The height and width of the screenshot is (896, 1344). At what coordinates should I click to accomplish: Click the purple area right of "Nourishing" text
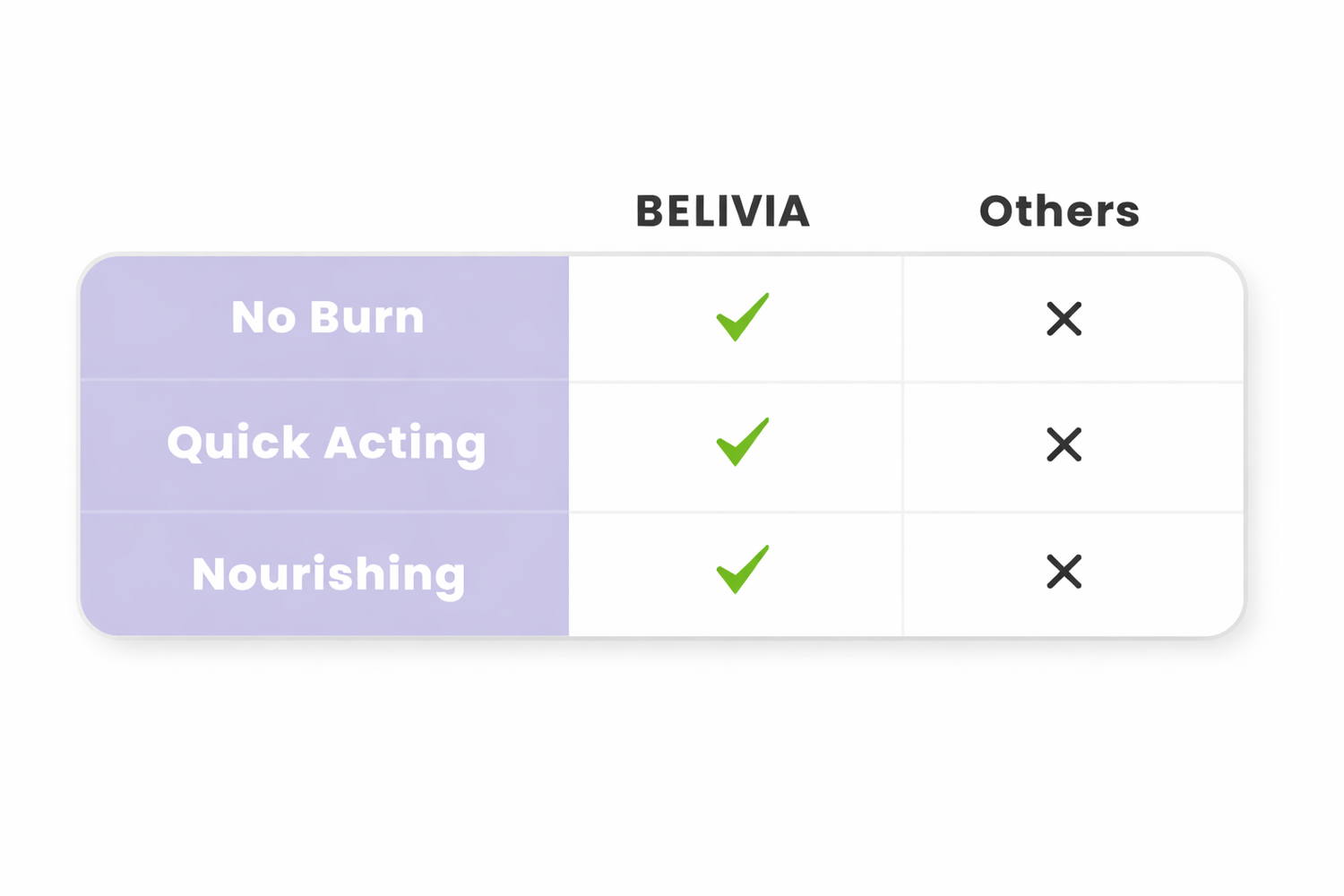(520, 573)
